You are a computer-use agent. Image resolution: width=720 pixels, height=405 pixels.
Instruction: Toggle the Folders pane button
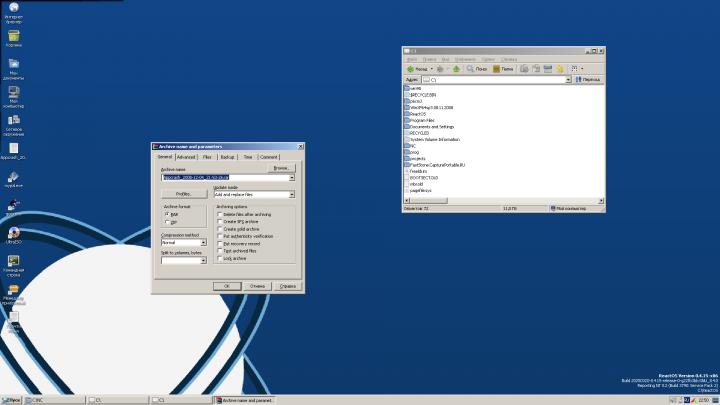(503, 69)
